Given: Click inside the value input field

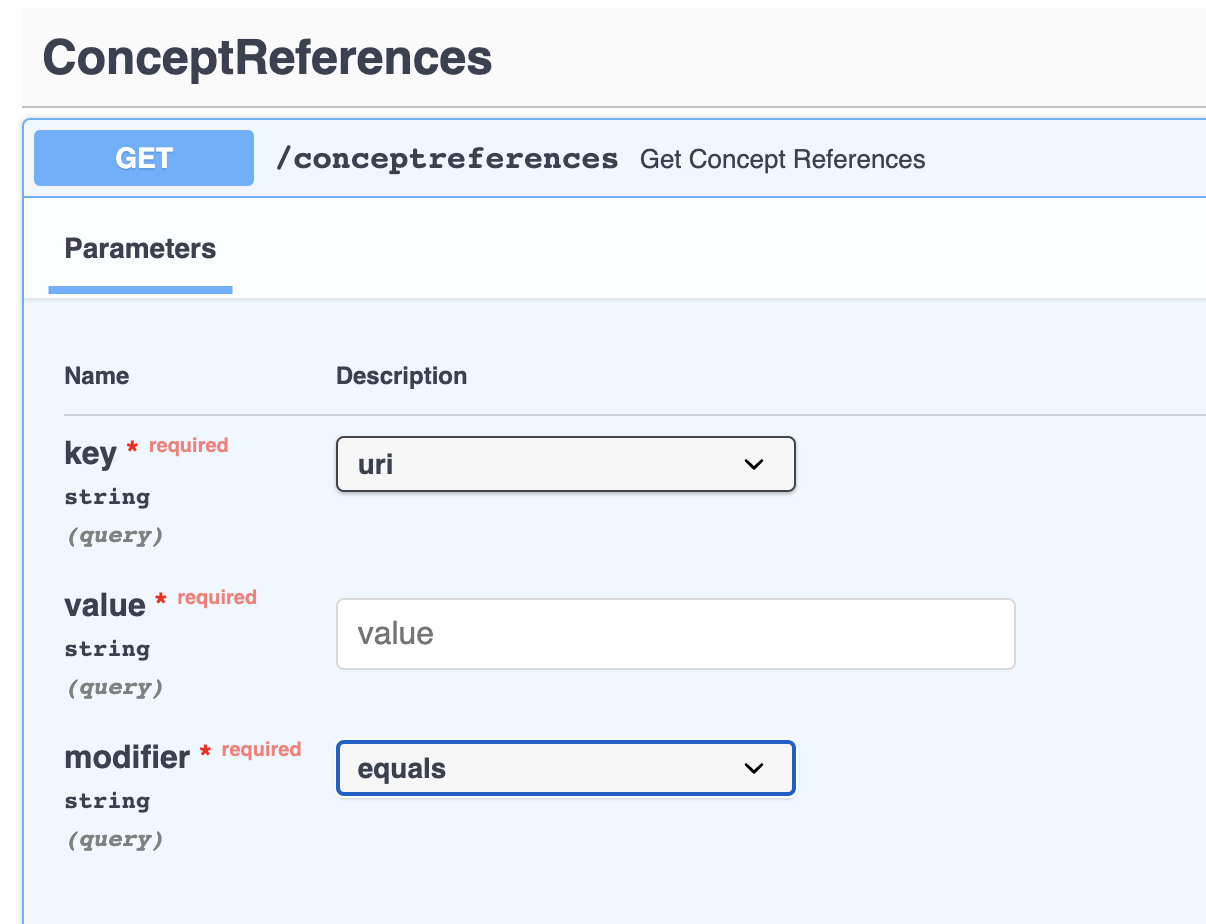Looking at the screenshot, I should (675, 633).
